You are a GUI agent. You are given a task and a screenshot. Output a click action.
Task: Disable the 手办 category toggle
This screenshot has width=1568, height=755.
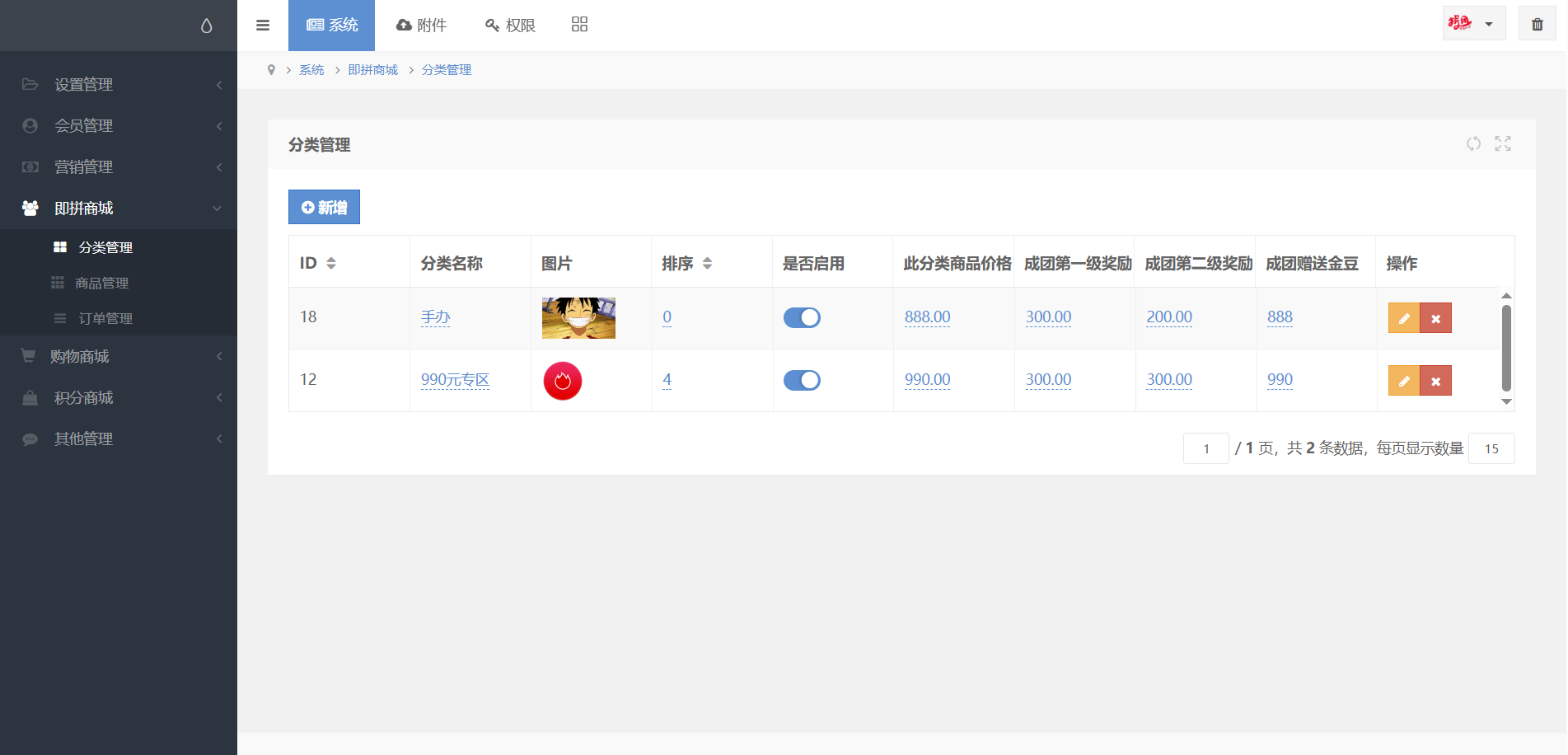(801, 317)
